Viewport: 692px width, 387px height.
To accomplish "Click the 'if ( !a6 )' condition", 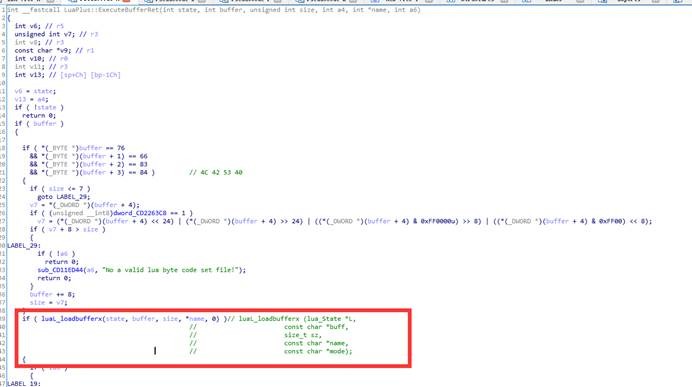I will [56, 254].
